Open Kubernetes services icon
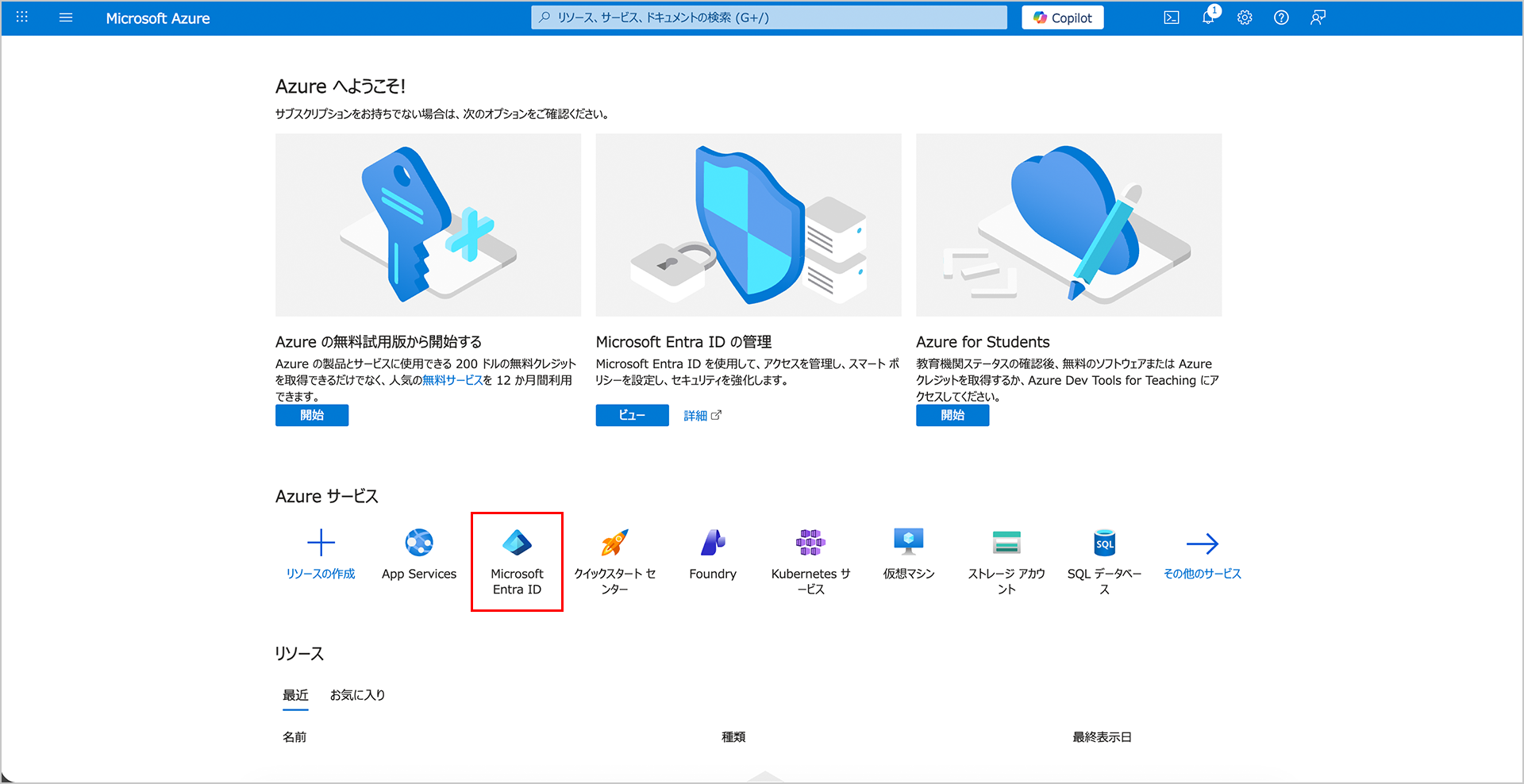The width and height of the screenshot is (1524, 784). [x=810, y=544]
